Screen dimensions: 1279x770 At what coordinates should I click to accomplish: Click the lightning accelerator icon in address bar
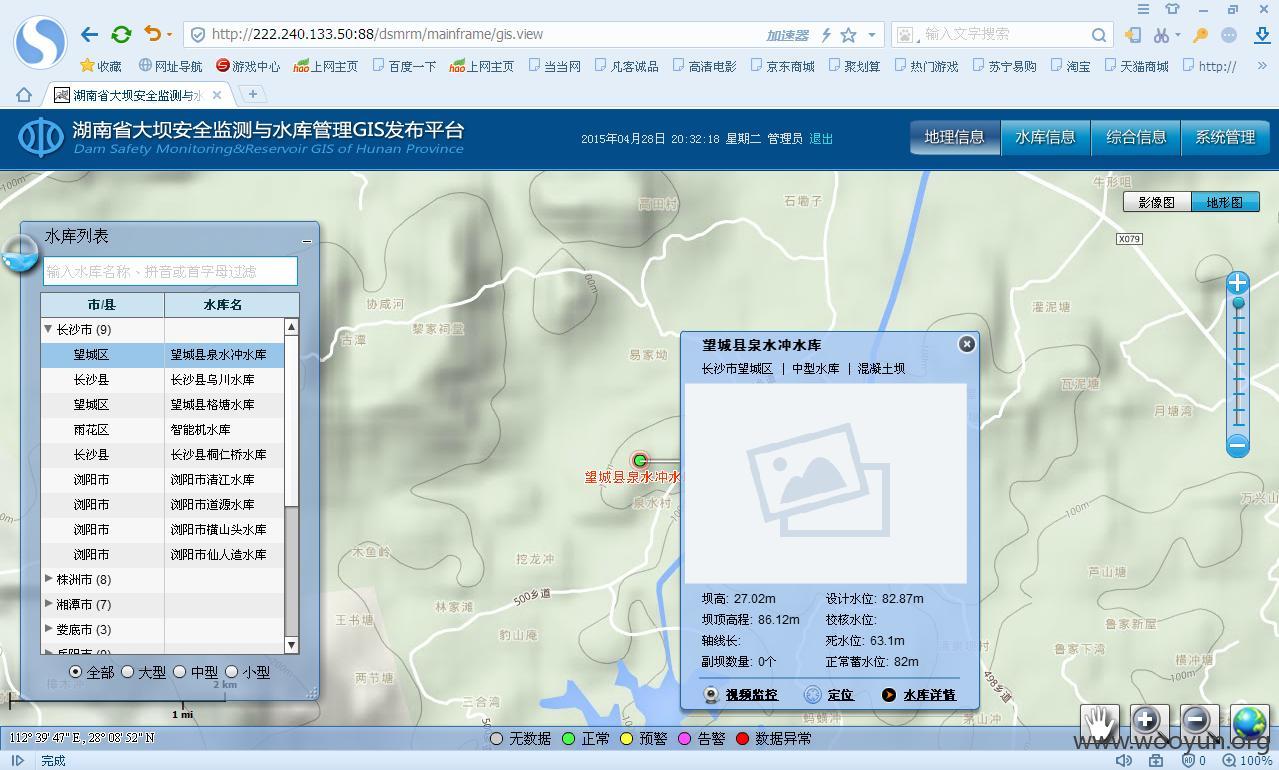pos(826,35)
